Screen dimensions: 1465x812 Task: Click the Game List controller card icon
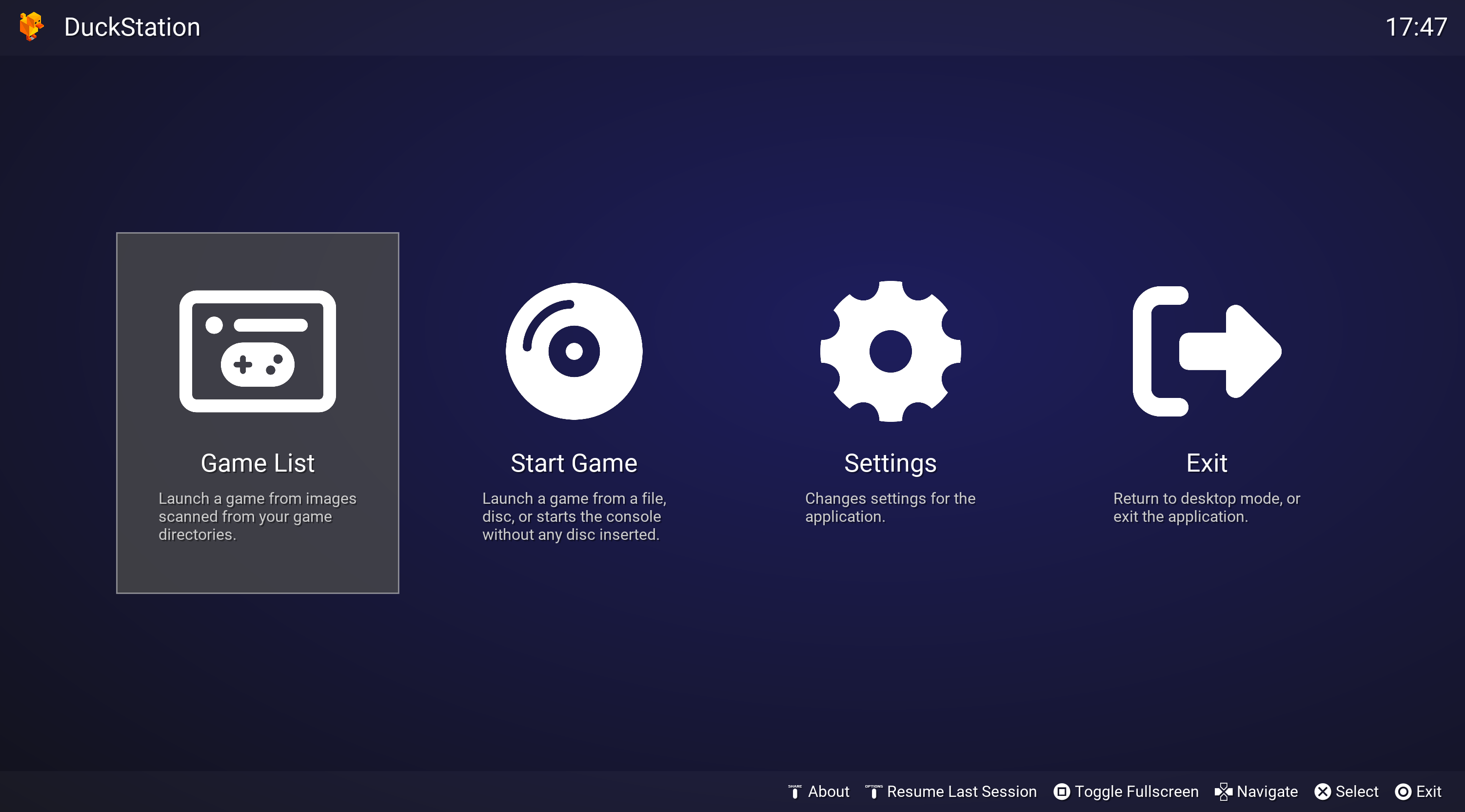257,351
